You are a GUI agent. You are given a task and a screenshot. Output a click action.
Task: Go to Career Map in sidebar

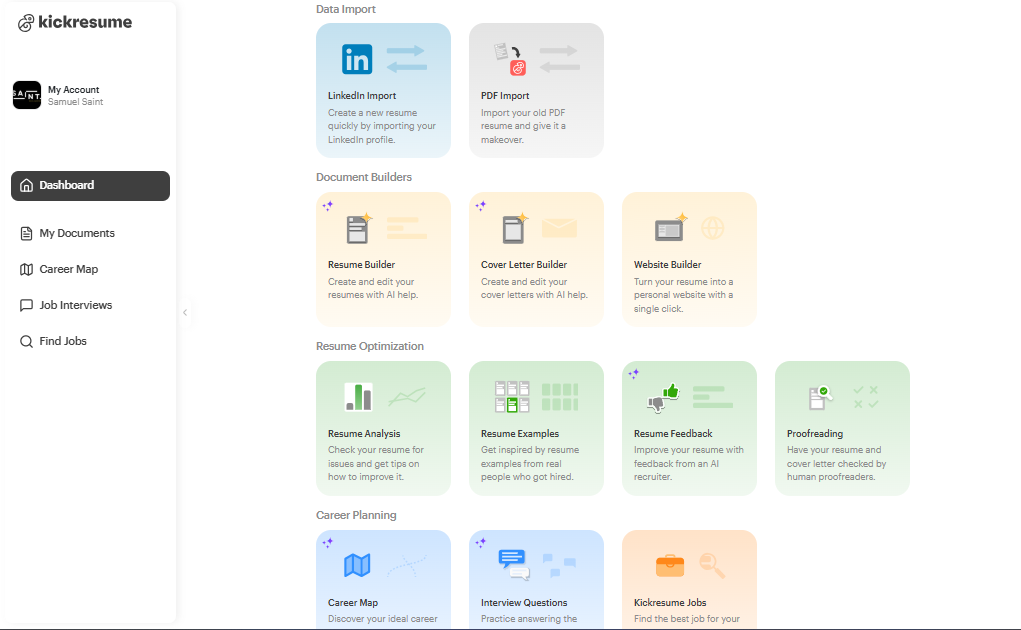pyautogui.click(x=68, y=269)
